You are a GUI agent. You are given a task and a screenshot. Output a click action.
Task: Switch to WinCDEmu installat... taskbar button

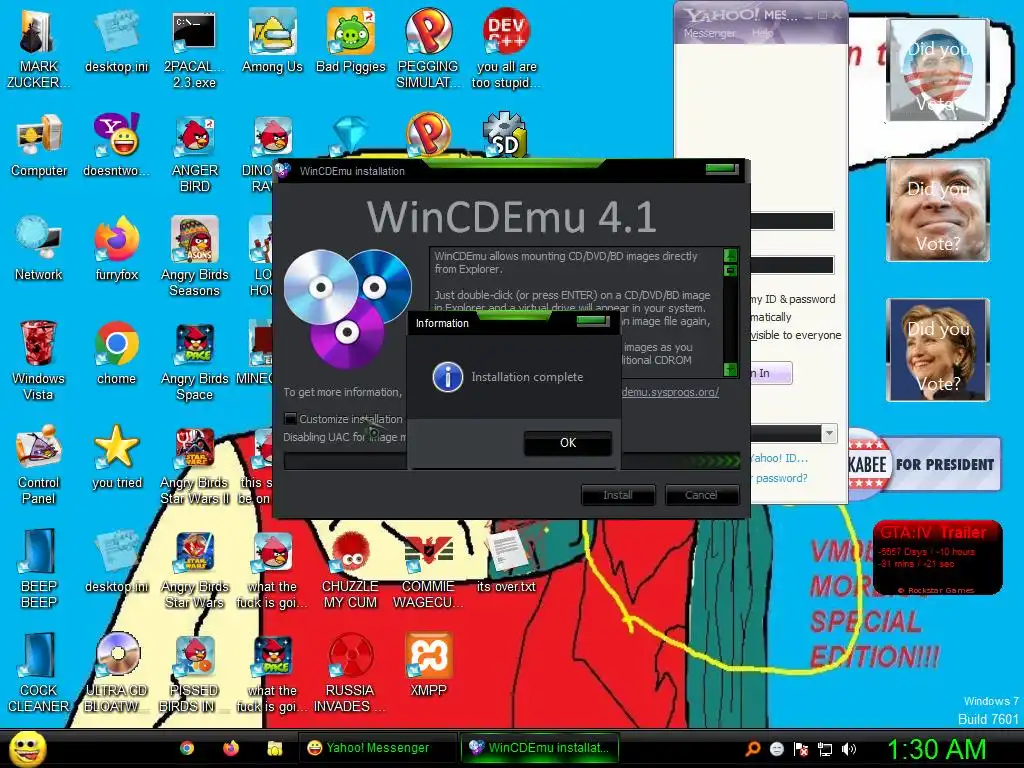click(539, 748)
